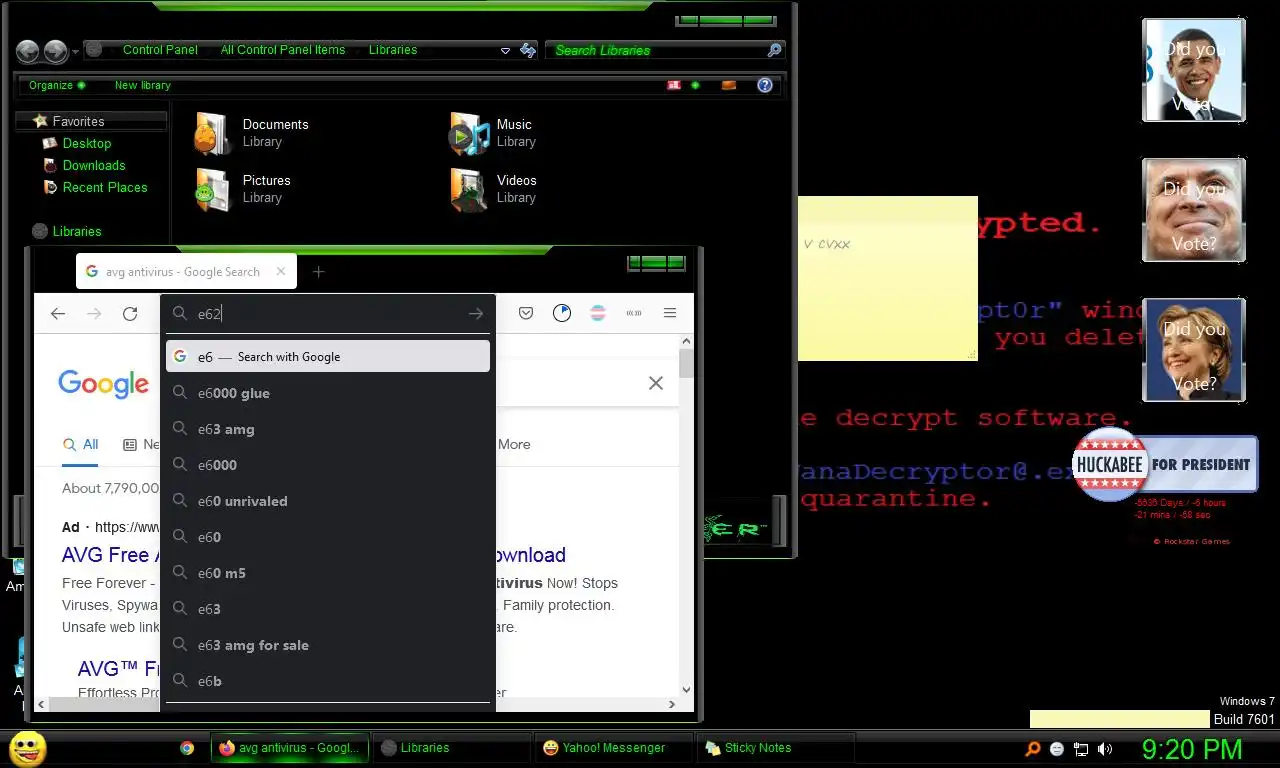Select All Control Panel Items breadcrumb
This screenshot has height=768, width=1280.
coord(283,50)
